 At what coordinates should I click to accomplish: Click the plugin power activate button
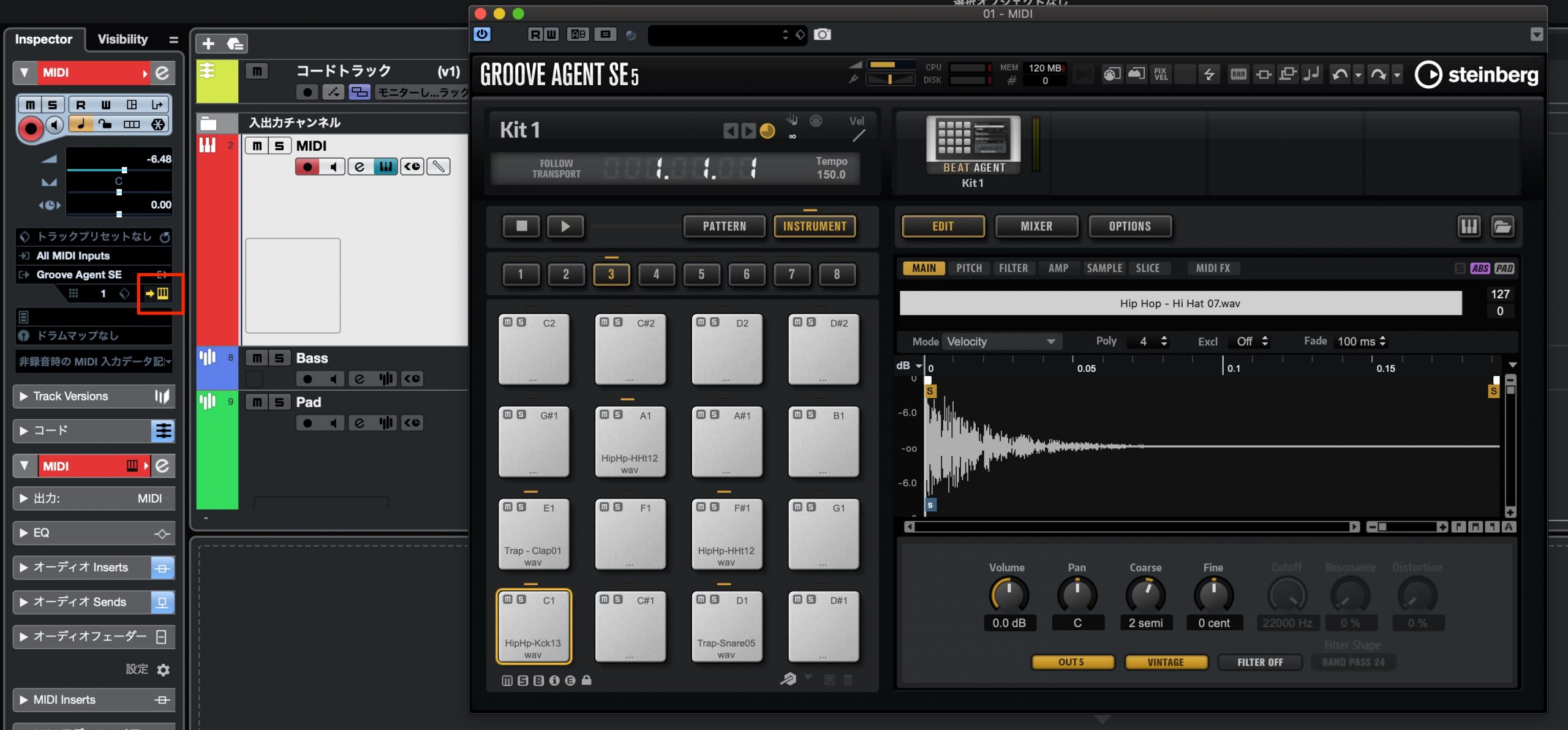click(x=482, y=34)
